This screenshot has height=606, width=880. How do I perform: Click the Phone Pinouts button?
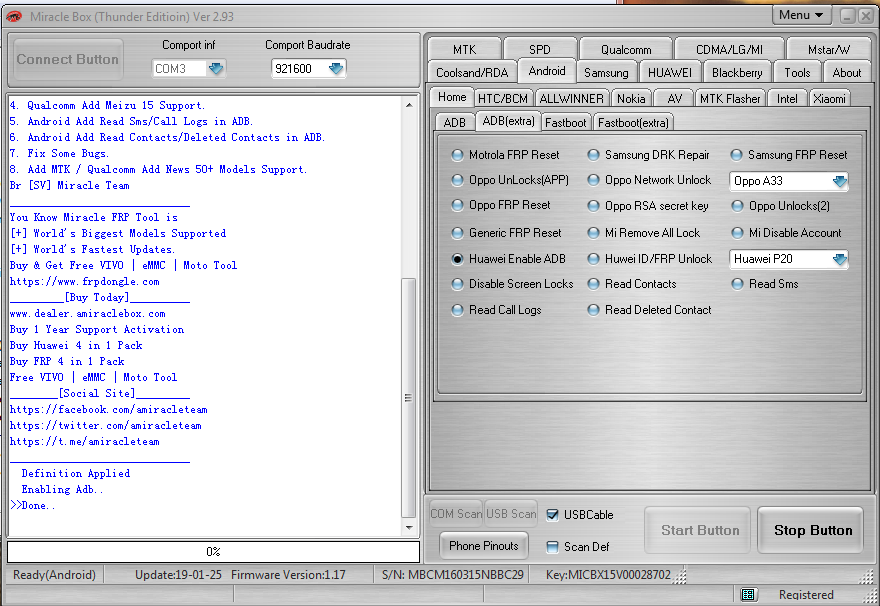[484, 546]
